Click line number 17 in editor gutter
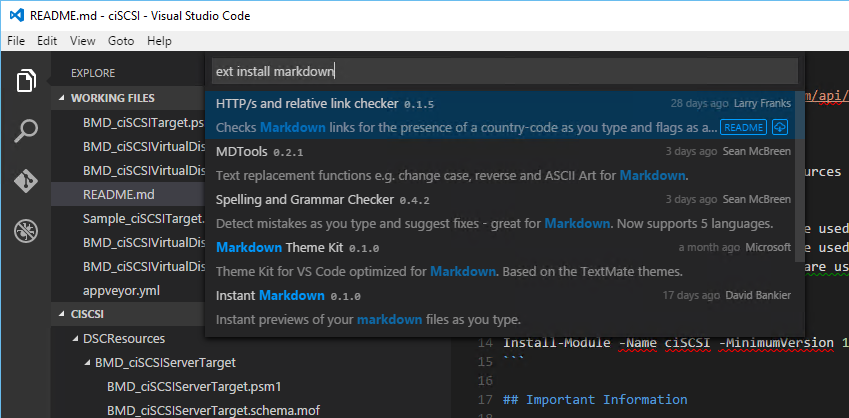 tap(486, 400)
